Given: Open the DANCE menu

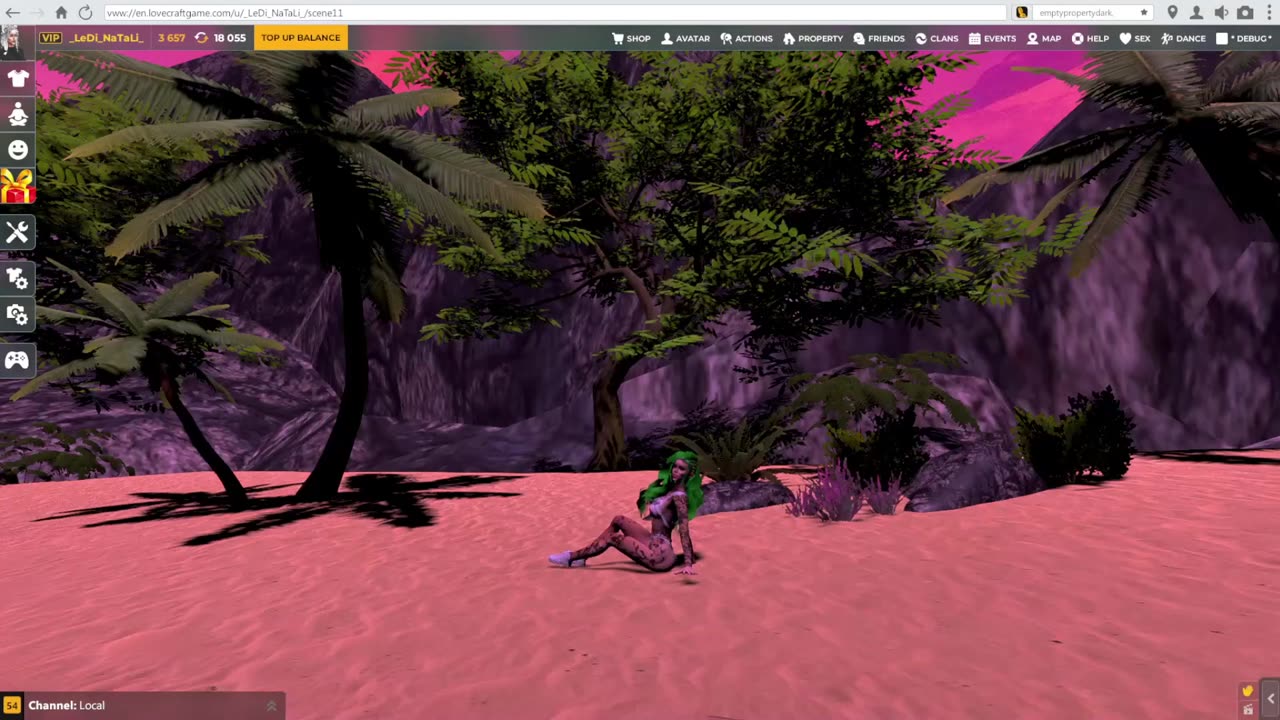Looking at the screenshot, I should pos(1183,38).
